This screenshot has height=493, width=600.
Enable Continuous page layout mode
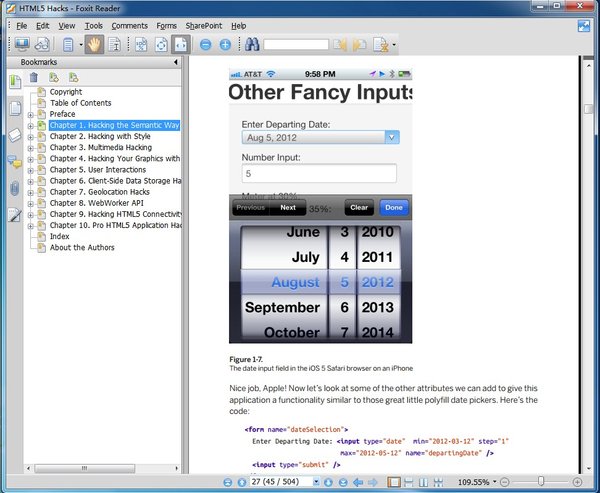(409, 482)
